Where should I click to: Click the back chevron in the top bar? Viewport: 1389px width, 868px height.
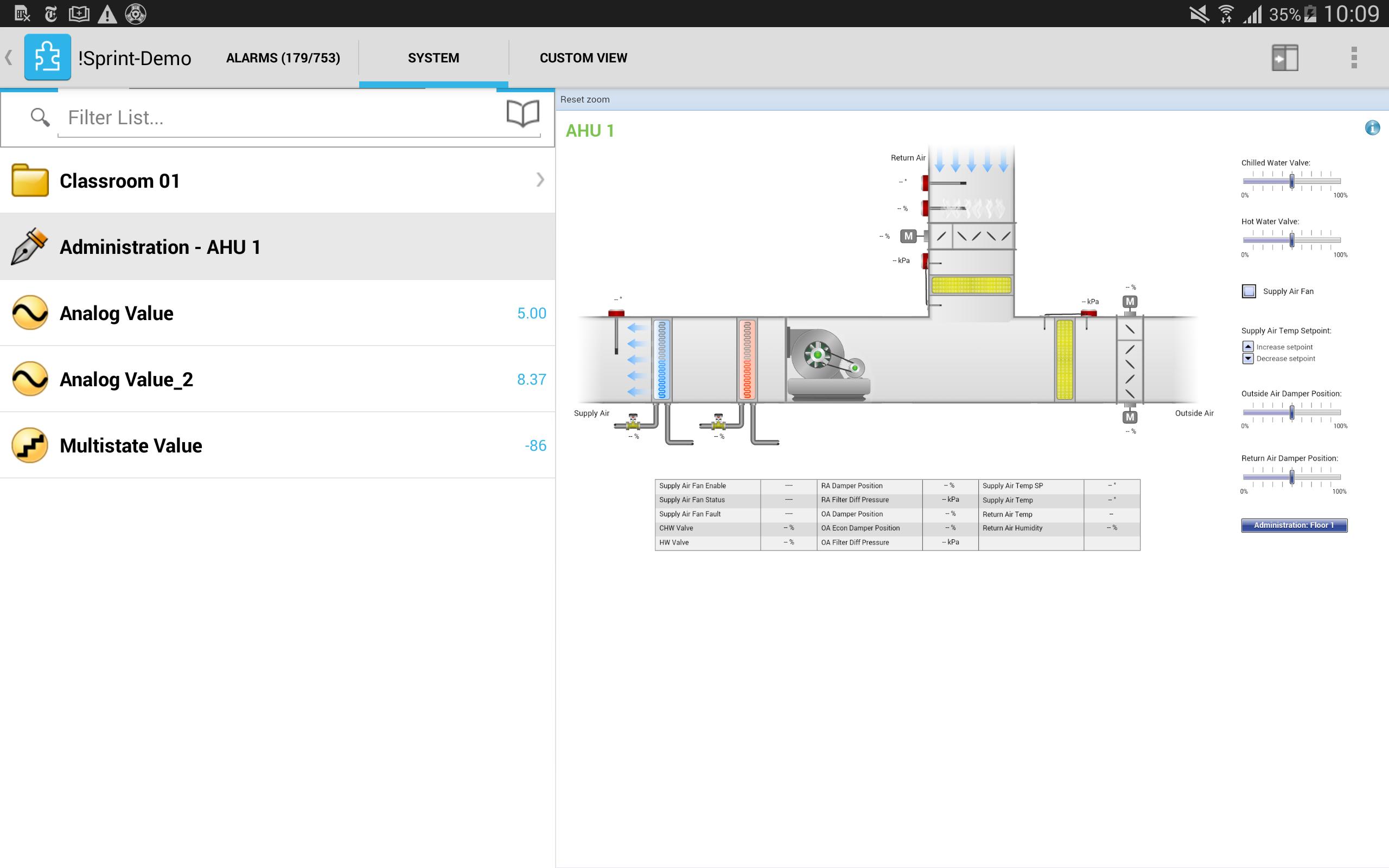click(9, 57)
